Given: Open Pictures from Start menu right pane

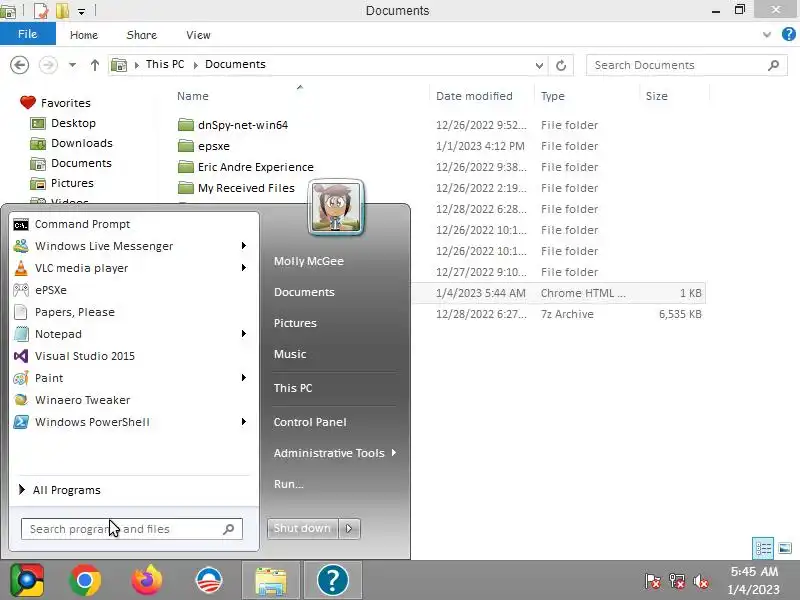Looking at the screenshot, I should (x=295, y=323).
